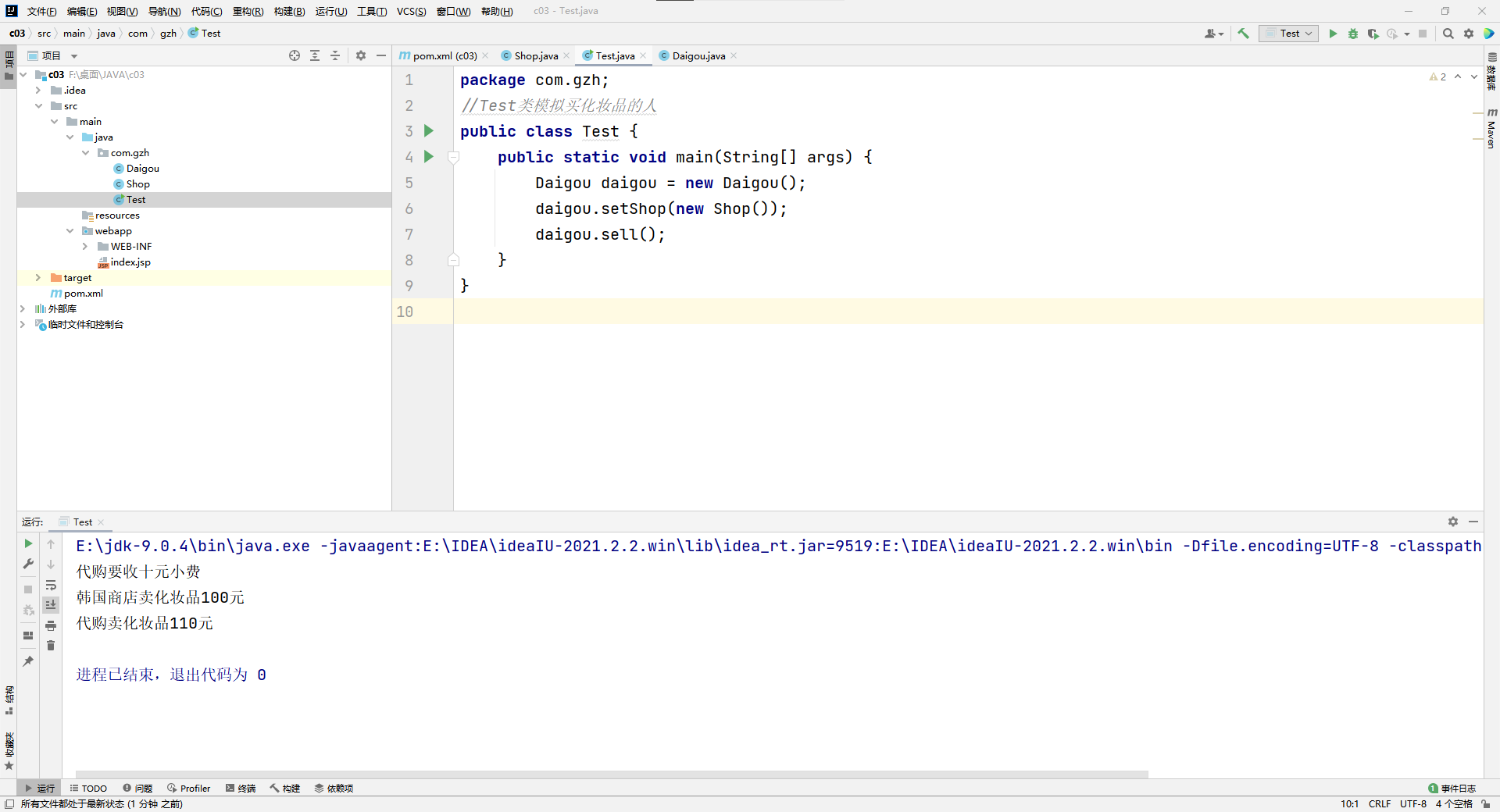This screenshot has height=812, width=1500.
Task: Open the Test run configuration dropdown
Action: (1288, 34)
